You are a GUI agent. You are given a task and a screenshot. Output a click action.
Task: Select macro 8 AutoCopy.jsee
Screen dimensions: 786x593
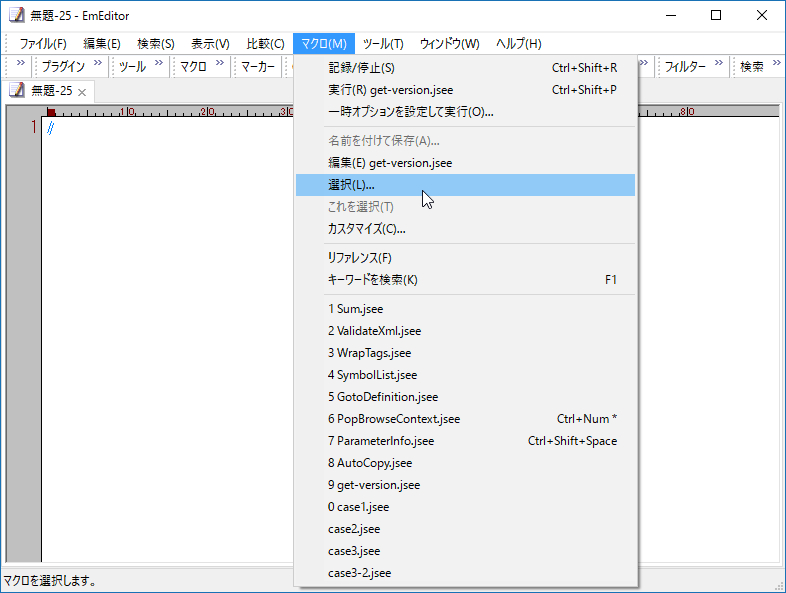click(465, 463)
